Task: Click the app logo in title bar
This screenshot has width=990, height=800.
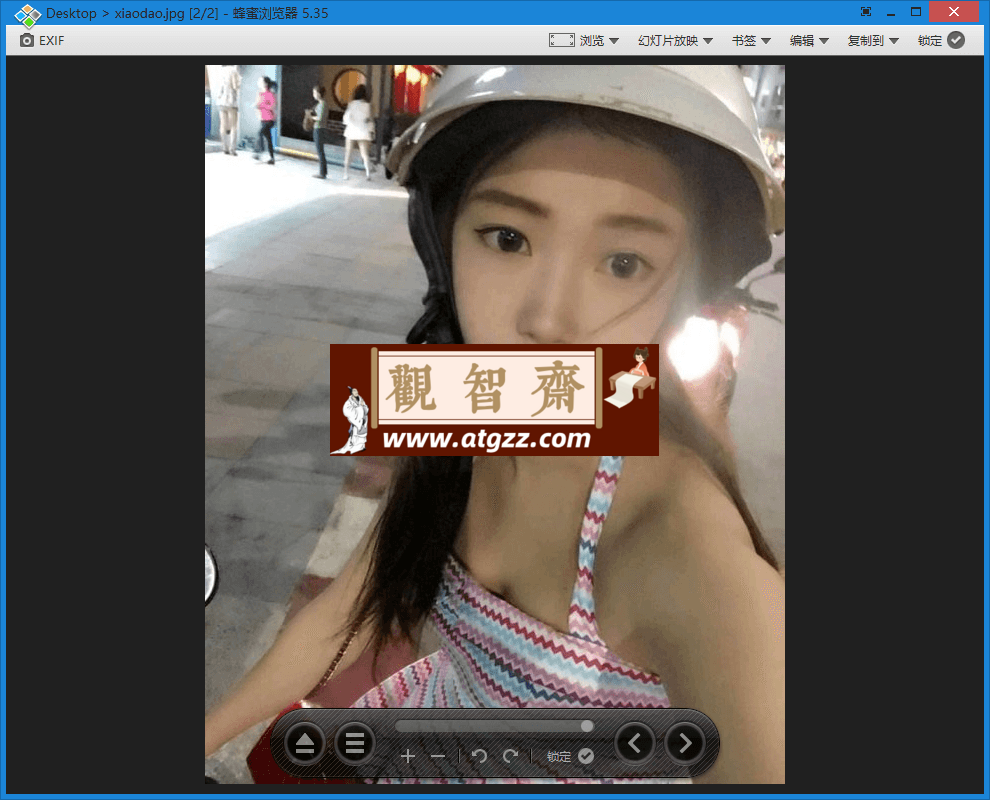Action: click(x=27, y=14)
